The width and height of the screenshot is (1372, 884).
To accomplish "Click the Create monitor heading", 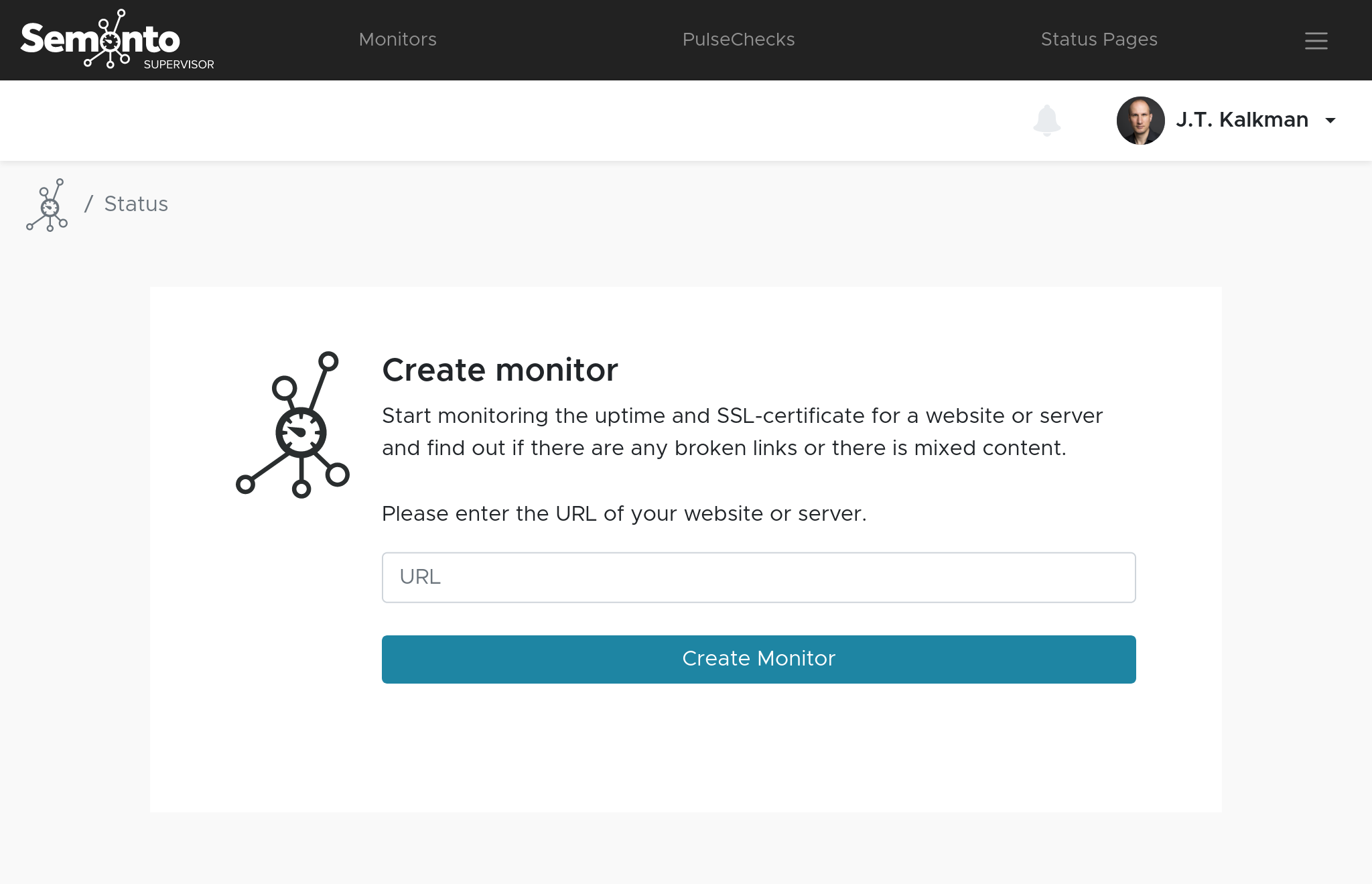I will (500, 370).
